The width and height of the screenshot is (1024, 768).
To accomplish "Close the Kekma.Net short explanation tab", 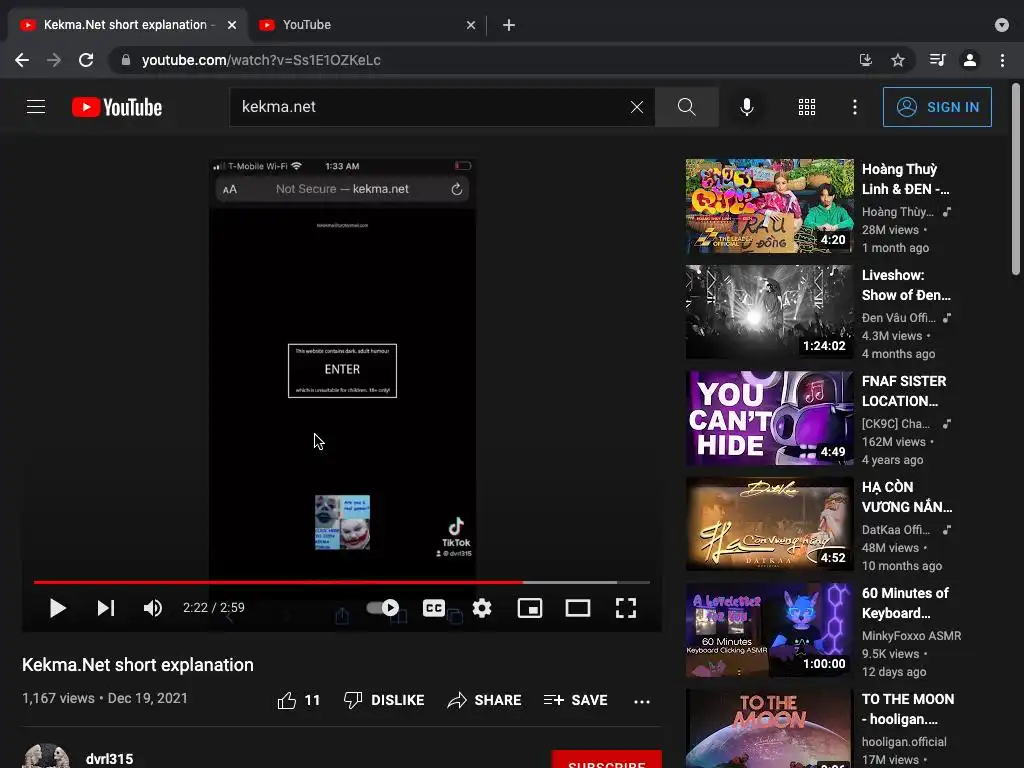I will pos(232,25).
